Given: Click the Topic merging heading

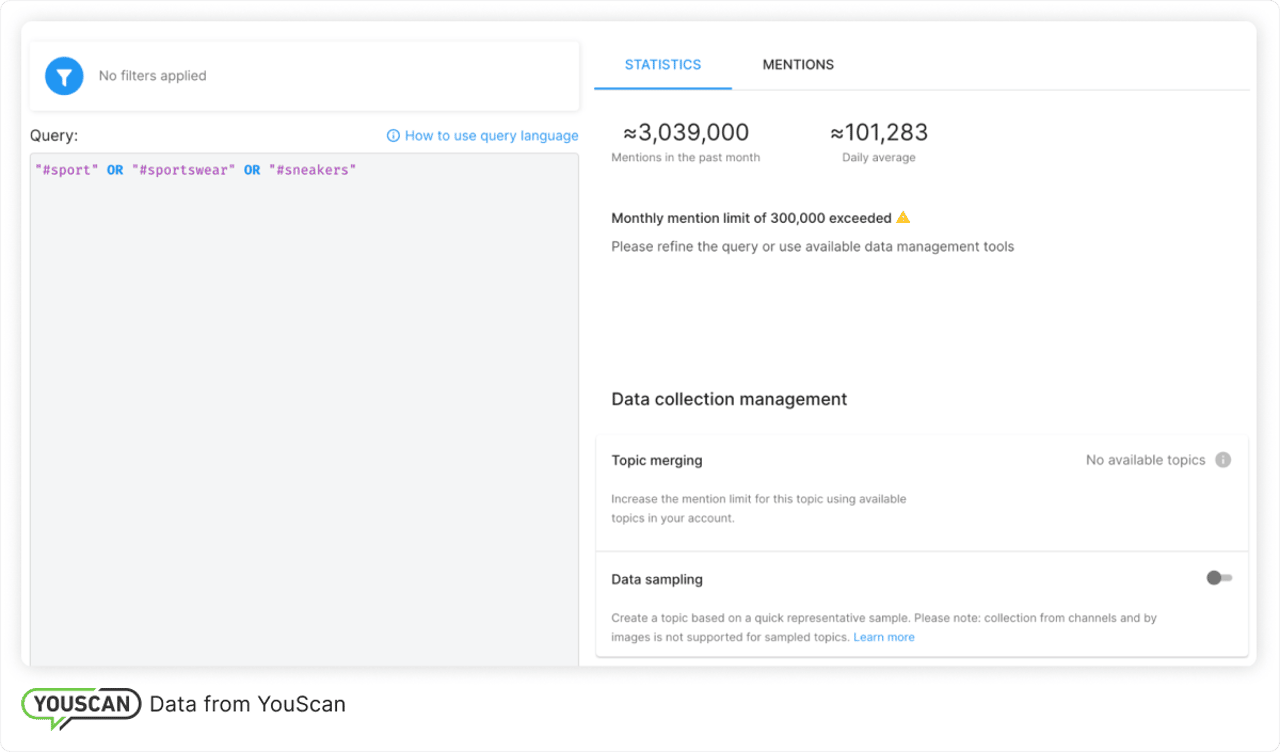Looking at the screenshot, I should point(657,460).
